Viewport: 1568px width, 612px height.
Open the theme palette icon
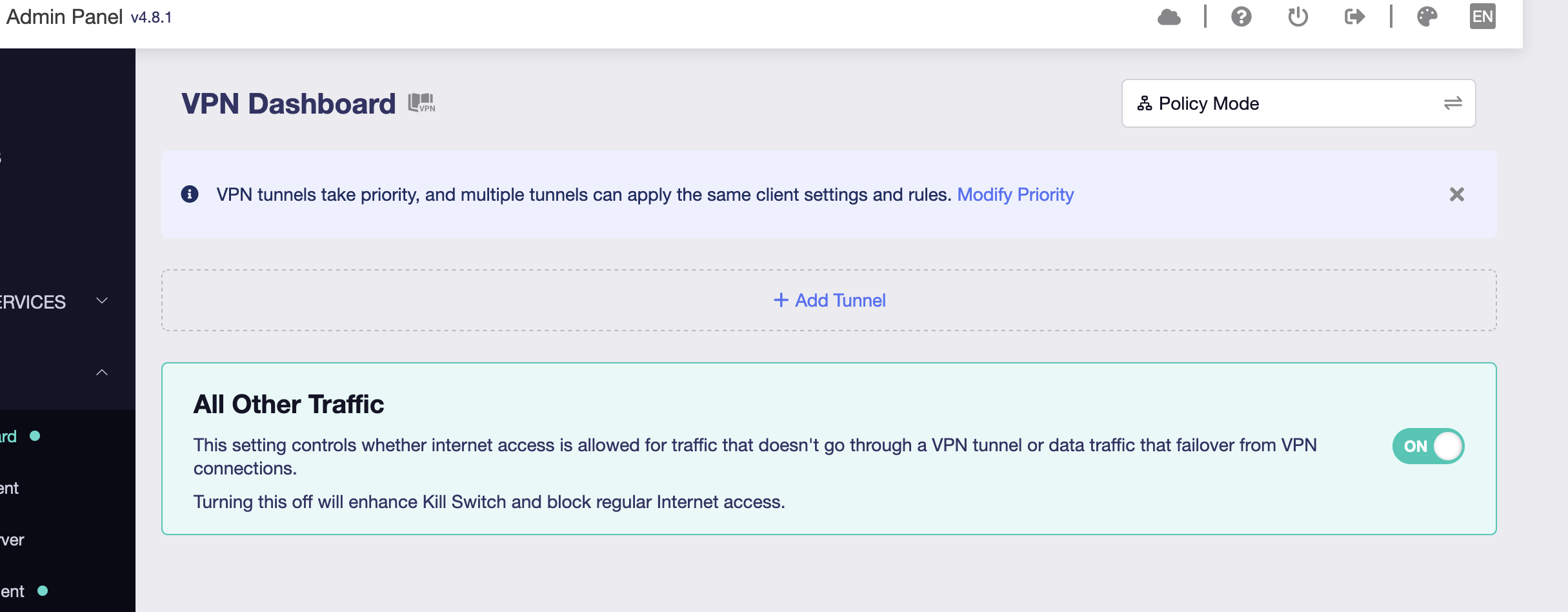[1427, 17]
